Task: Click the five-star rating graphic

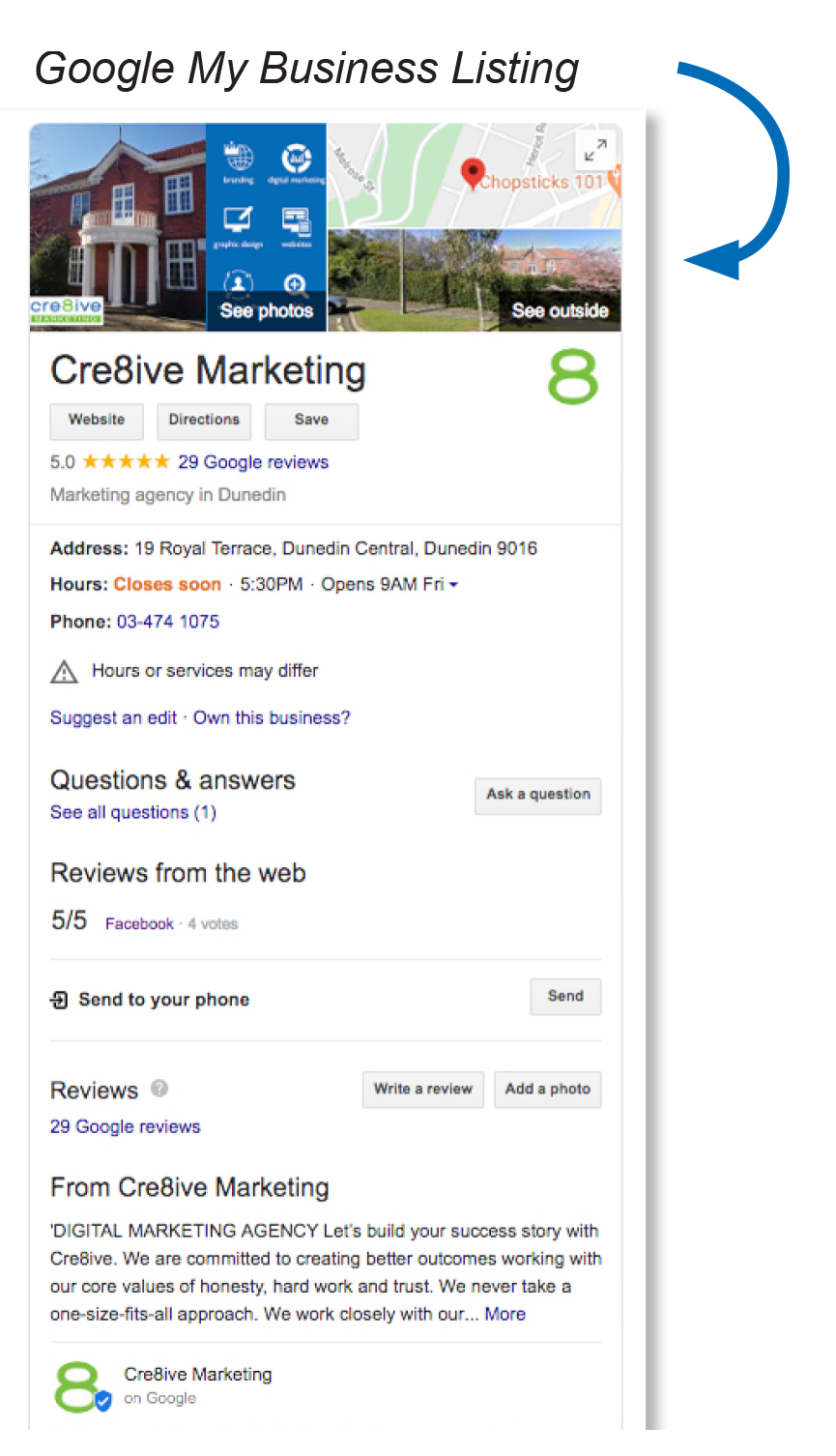Action: (x=126, y=462)
